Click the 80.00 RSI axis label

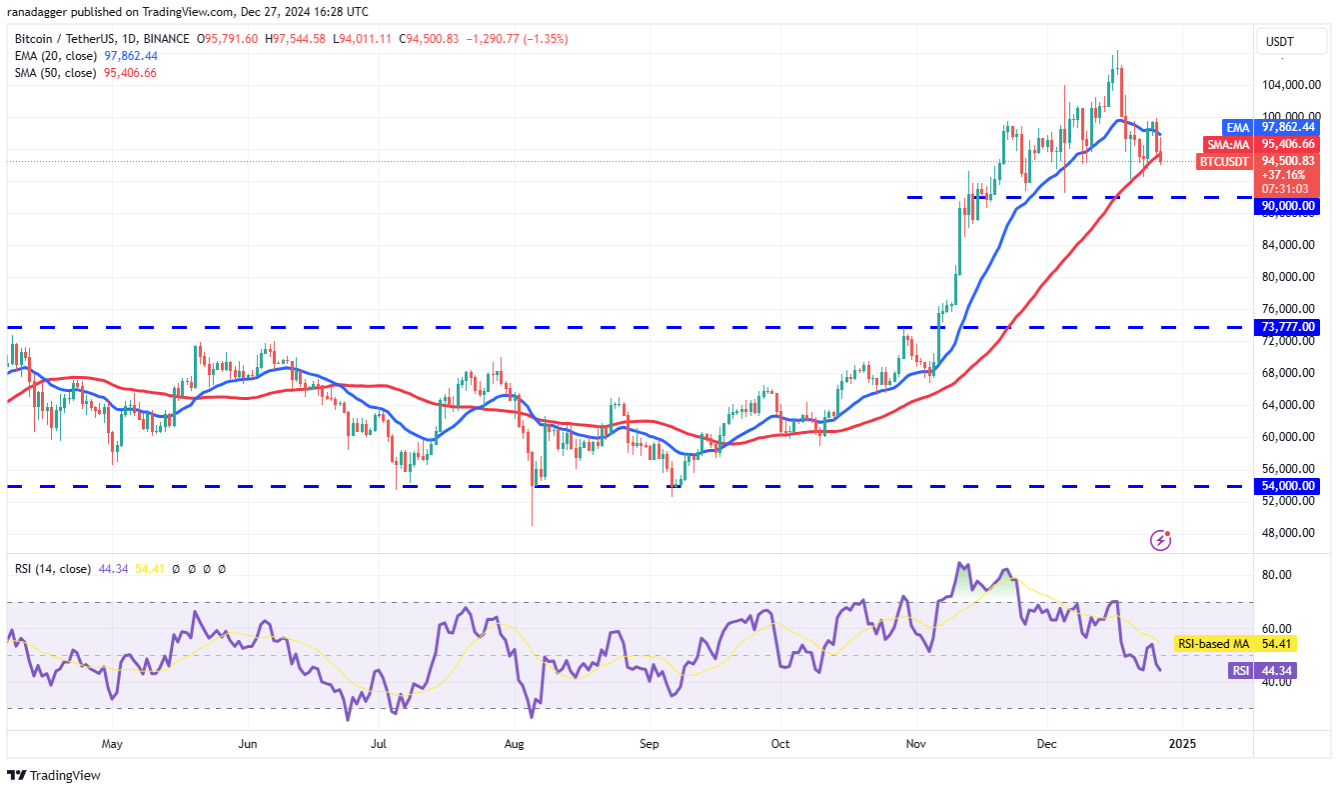pos(1276,575)
